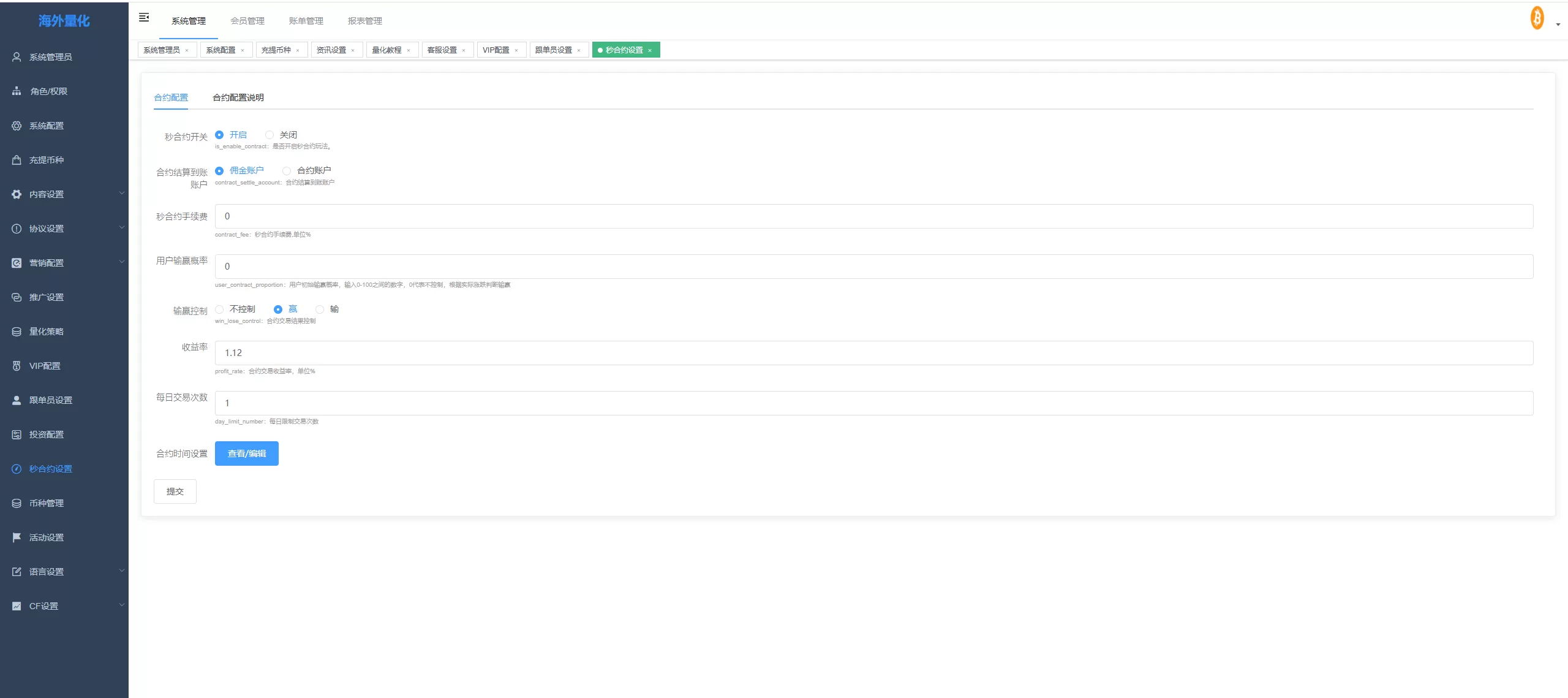Set 输赢控制 to 不控制
The image size is (1568, 698).
[219, 309]
